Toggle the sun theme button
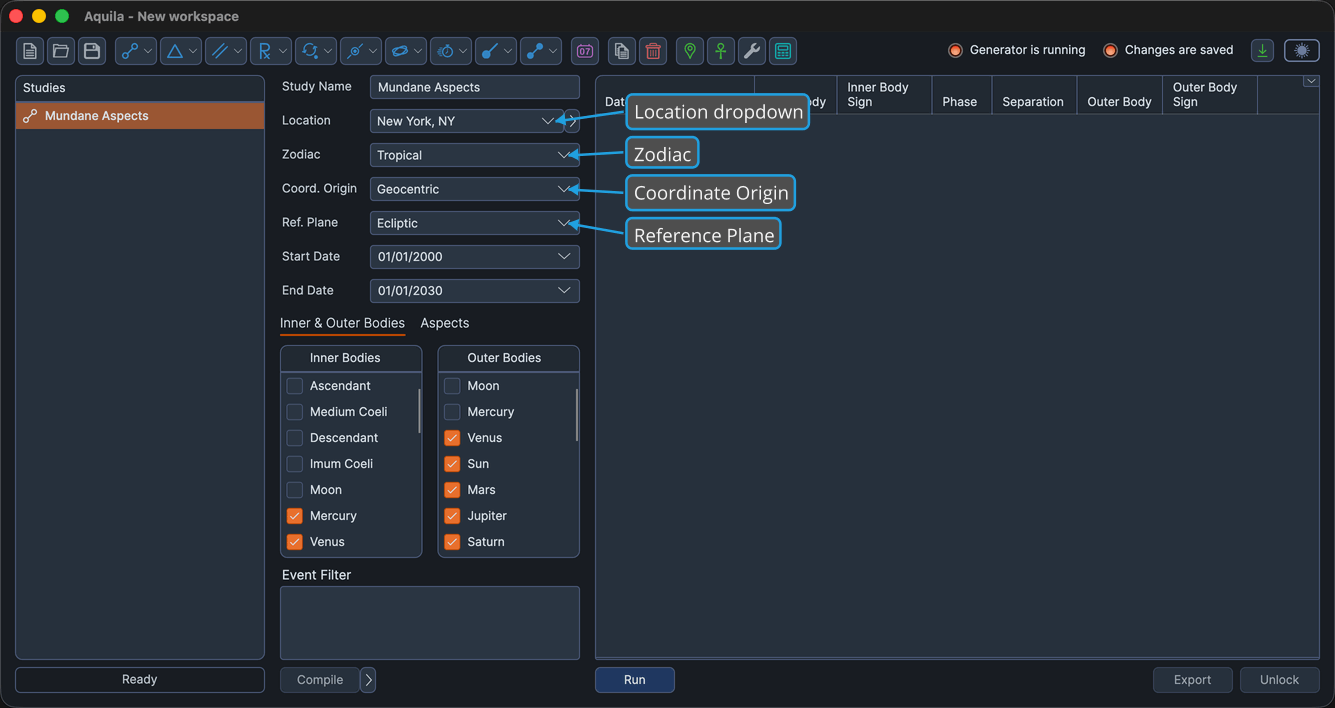1335x708 pixels. point(1302,51)
